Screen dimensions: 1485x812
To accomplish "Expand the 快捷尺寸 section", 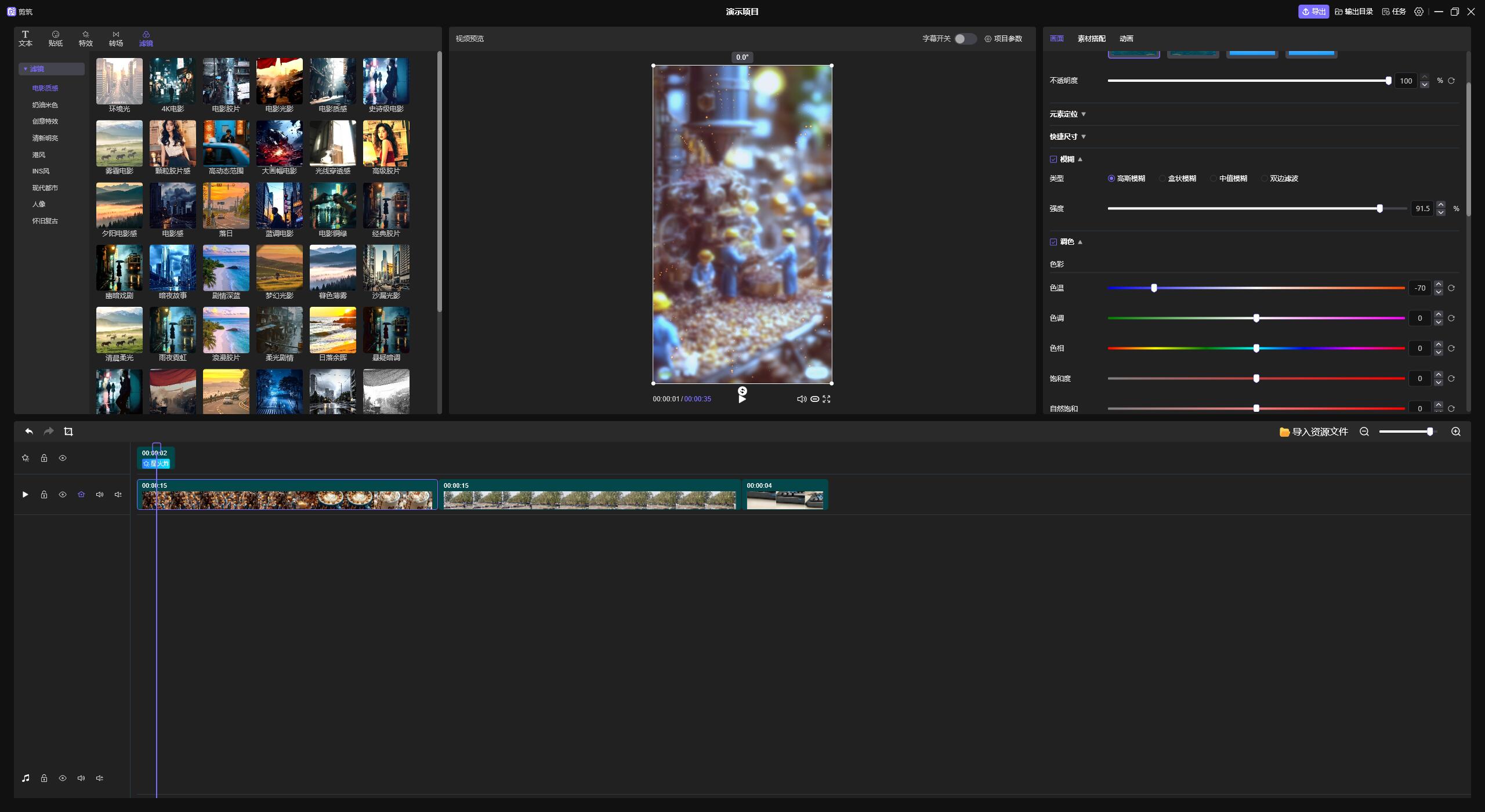I will point(1067,137).
